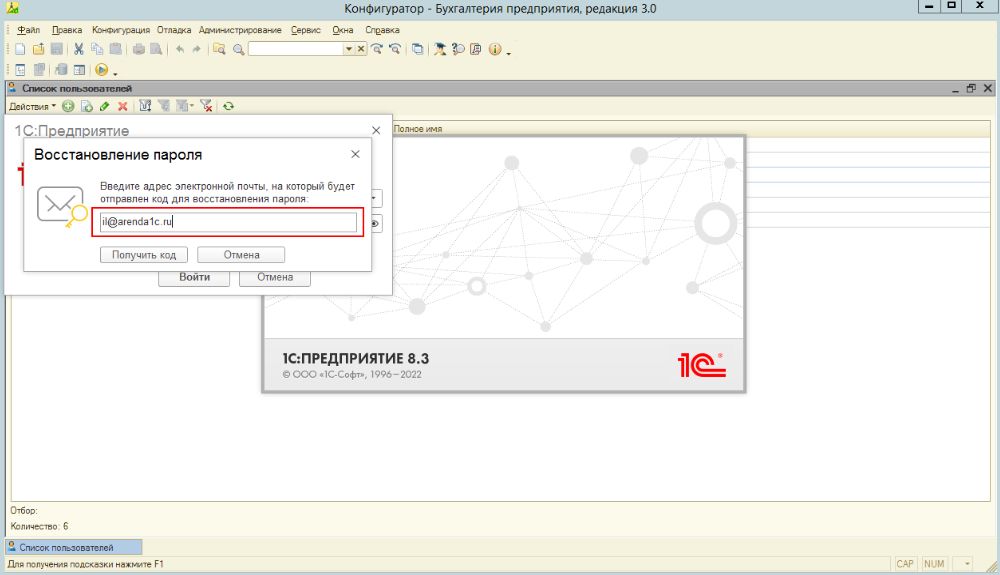The image size is (1000, 575).
Task: Open the information icon in the toolbar
Action: (x=495, y=49)
